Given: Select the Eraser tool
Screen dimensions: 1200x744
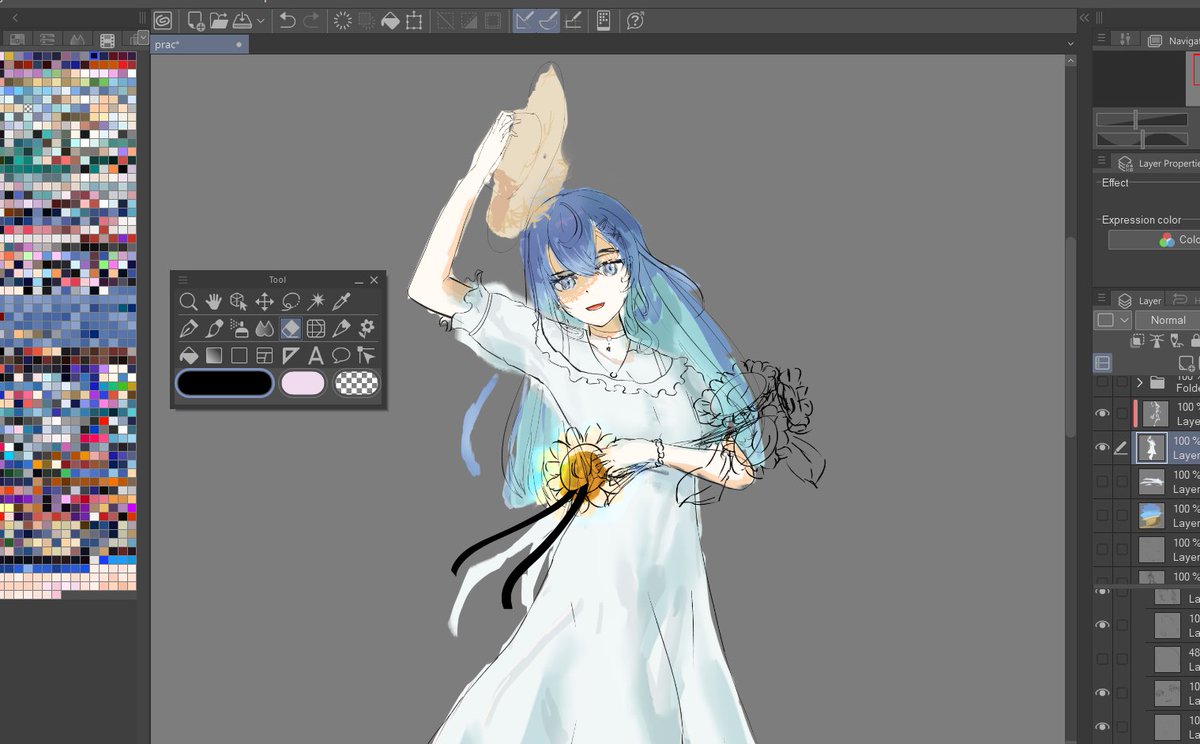Looking at the screenshot, I should point(291,328).
